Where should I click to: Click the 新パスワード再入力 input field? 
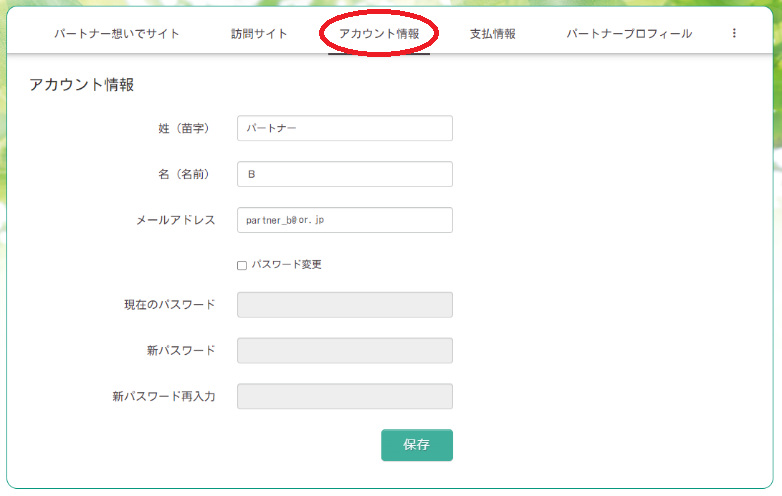coord(345,397)
